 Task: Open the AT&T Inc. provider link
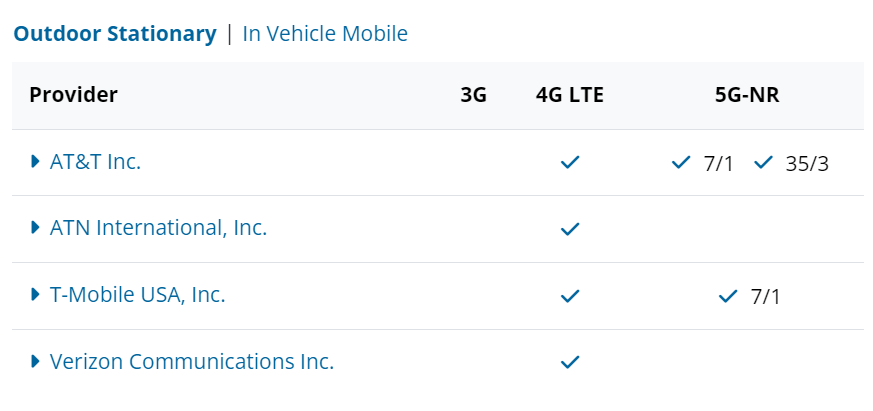coord(95,162)
